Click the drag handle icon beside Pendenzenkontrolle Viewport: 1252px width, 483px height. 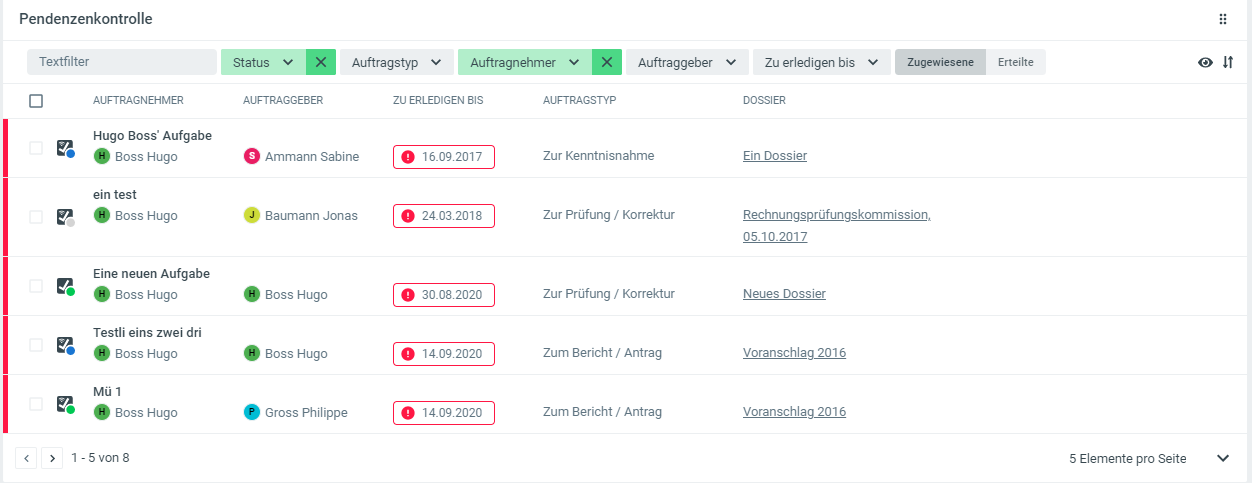1222,19
